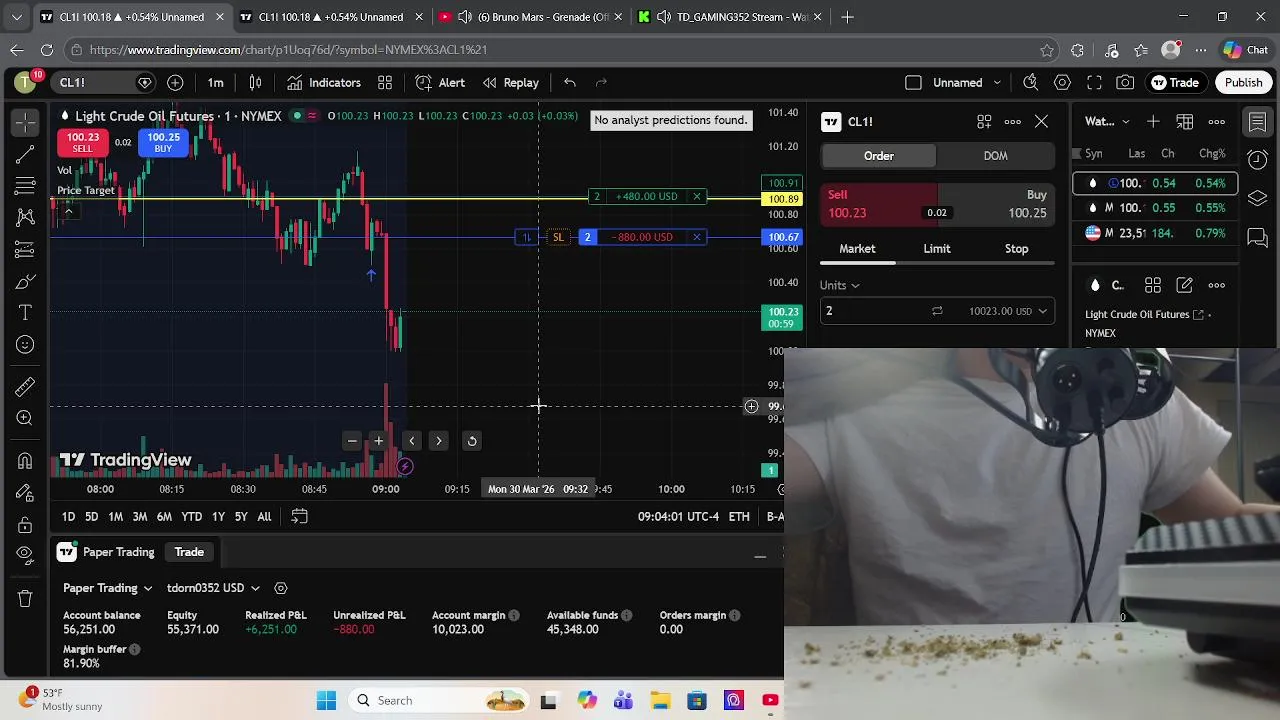
Task: Open Indicators dialog
Action: pos(323,83)
